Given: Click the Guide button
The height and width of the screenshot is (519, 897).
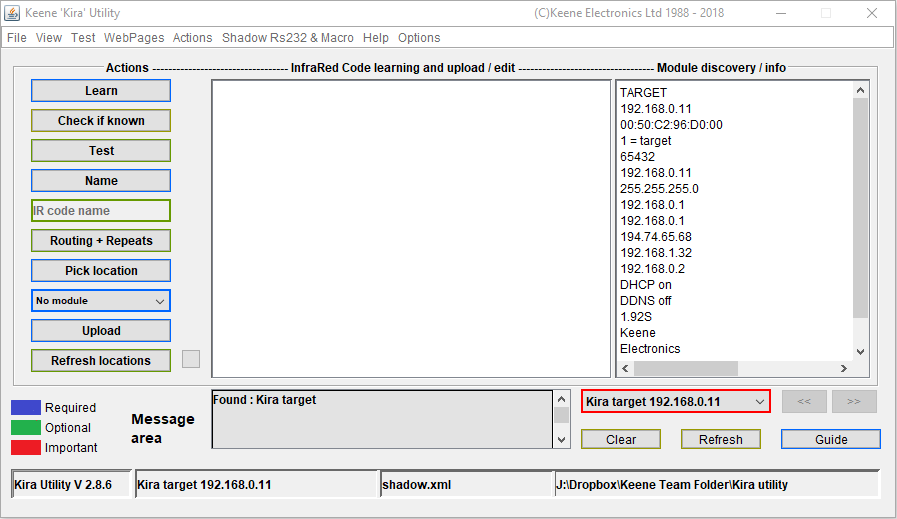Looking at the screenshot, I should click(830, 439).
